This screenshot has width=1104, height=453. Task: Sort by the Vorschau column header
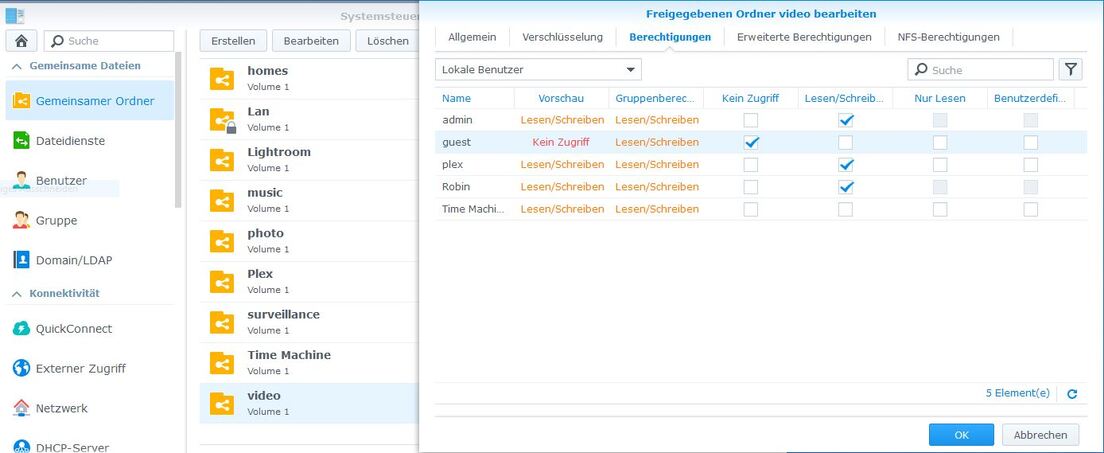click(561, 98)
